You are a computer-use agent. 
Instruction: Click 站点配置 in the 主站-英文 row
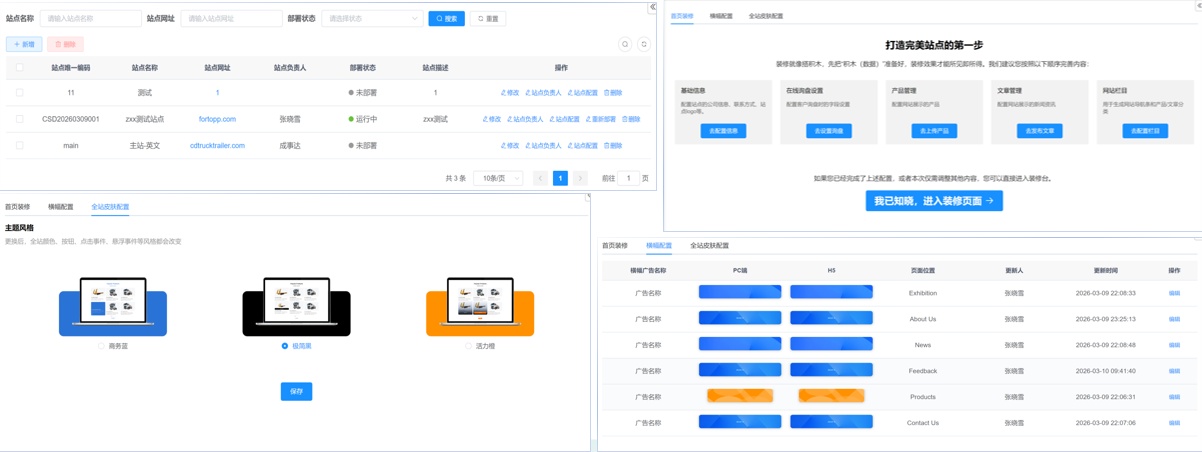pyautogui.click(x=582, y=146)
